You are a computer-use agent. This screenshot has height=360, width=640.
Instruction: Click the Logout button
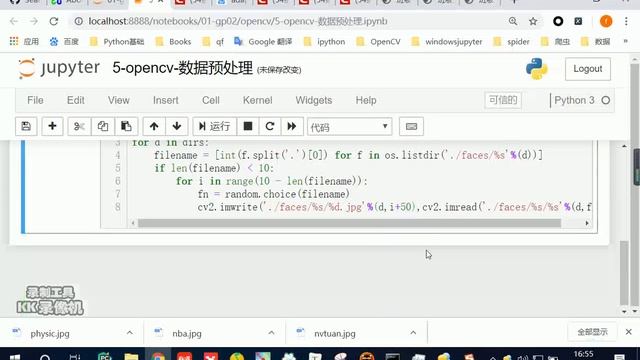[x=588, y=69]
